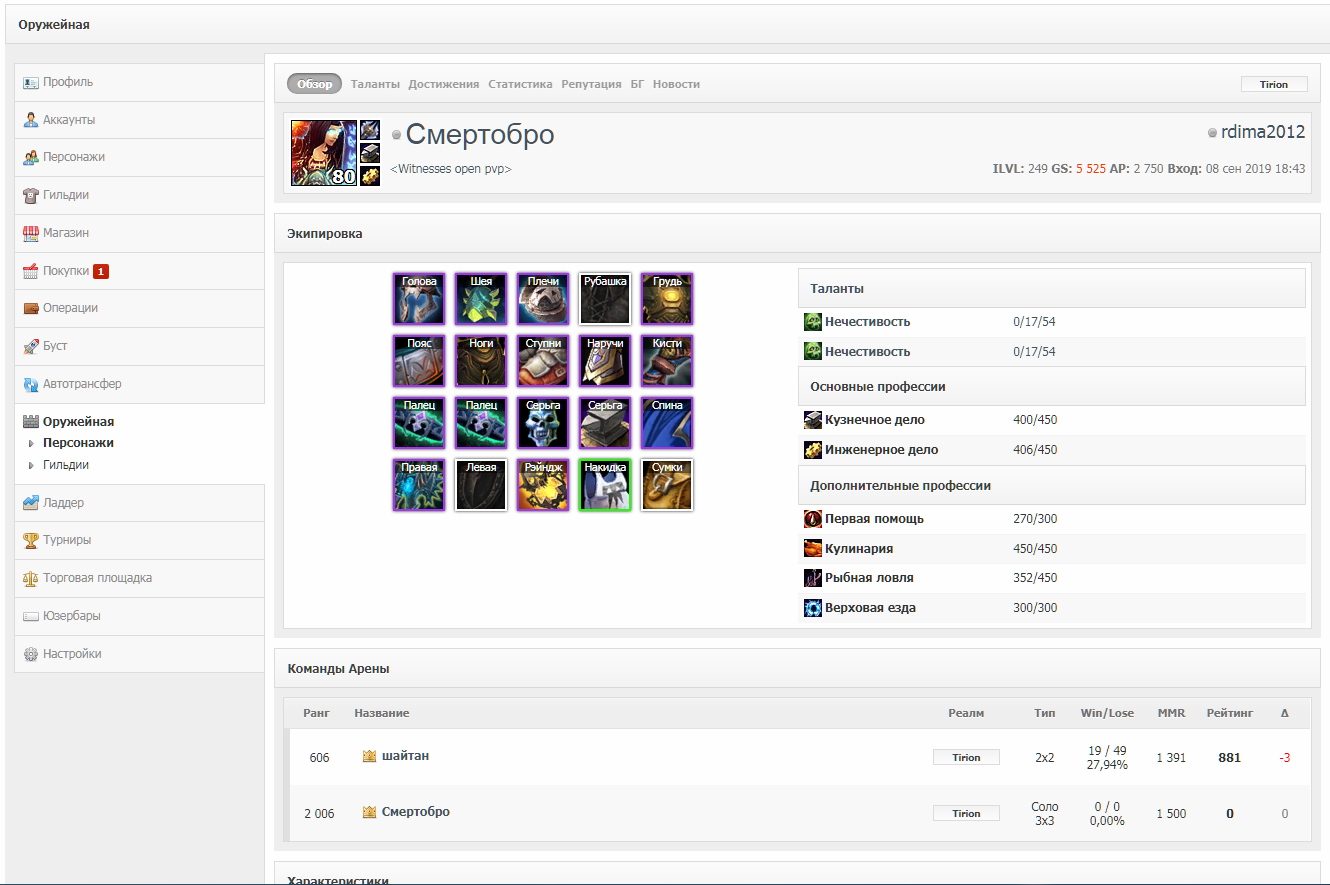Click the MMR column header
This screenshot has width=1330, height=885.
tap(1171, 713)
